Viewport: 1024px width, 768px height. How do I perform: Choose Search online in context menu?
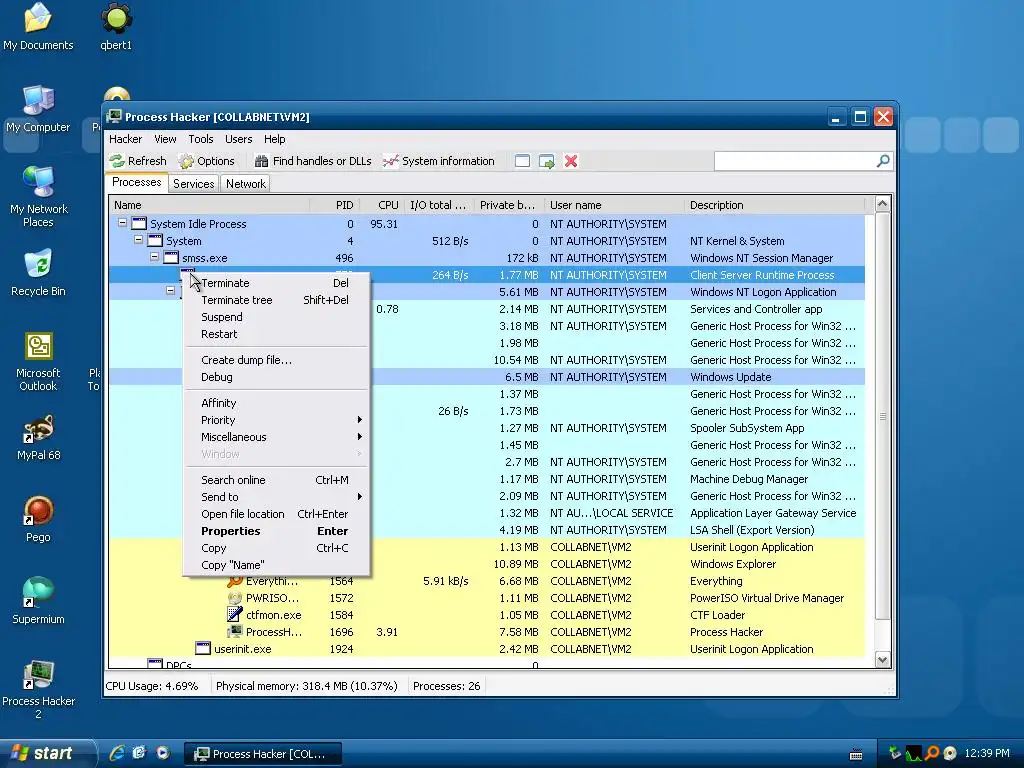coord(276,480)
